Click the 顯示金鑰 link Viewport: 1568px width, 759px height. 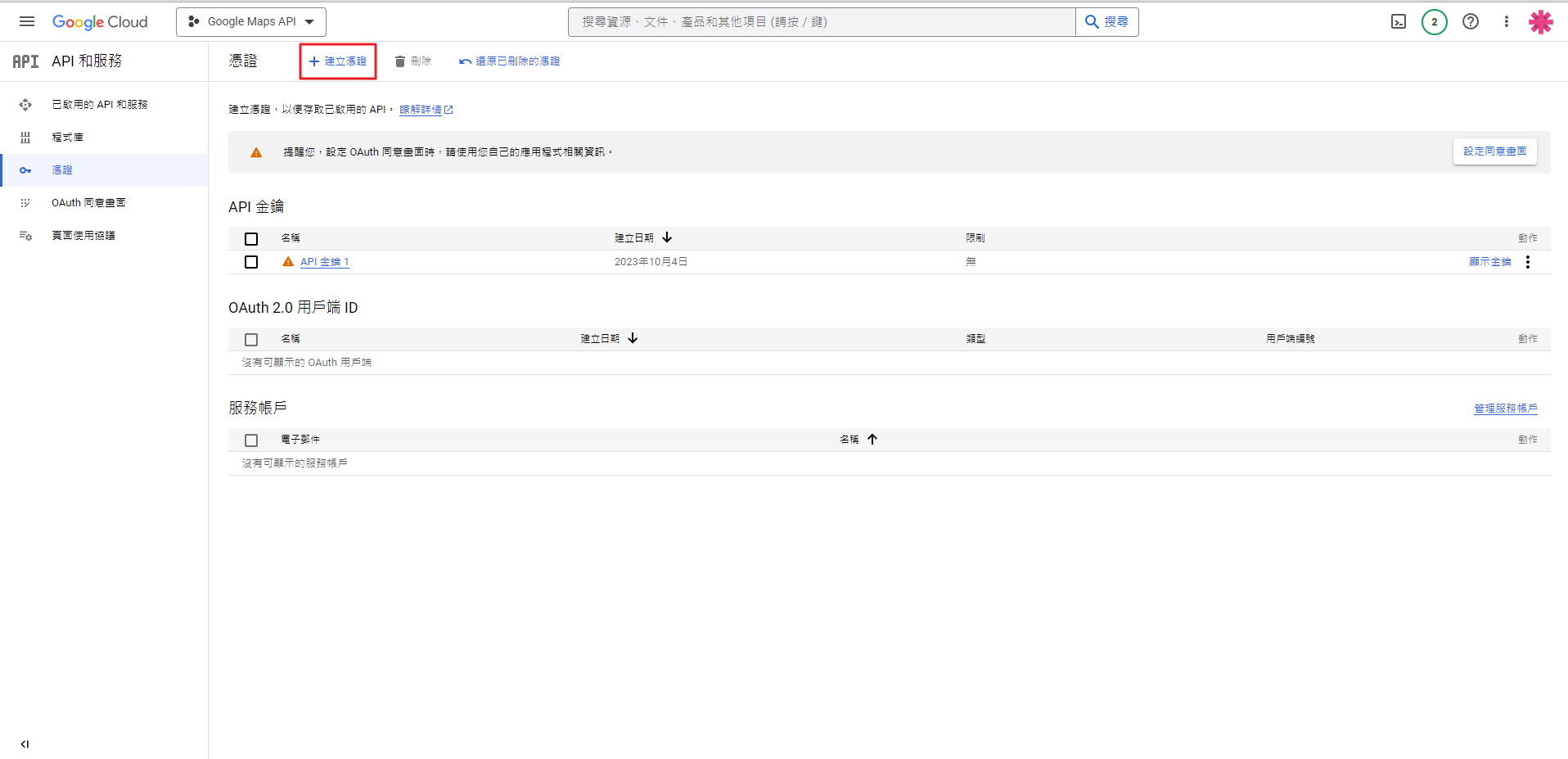point(1489,262)
